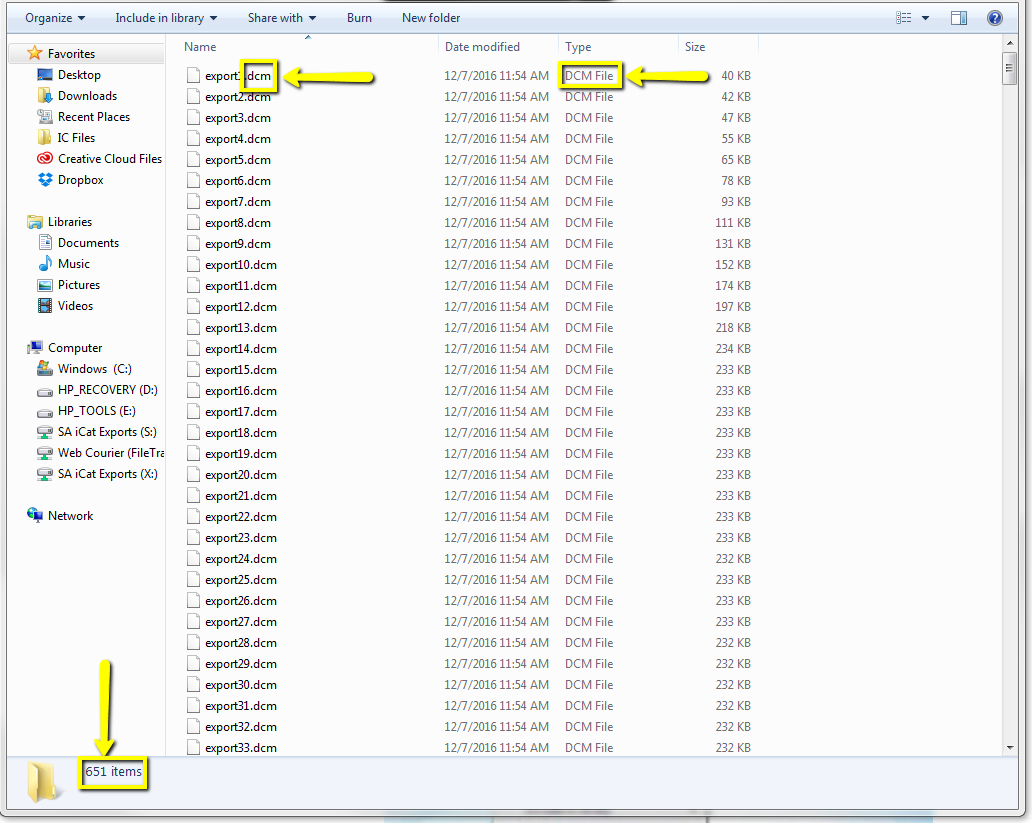Click the New folder button
This screenshot has height=823, width=1032.
[x=431, y=18]
